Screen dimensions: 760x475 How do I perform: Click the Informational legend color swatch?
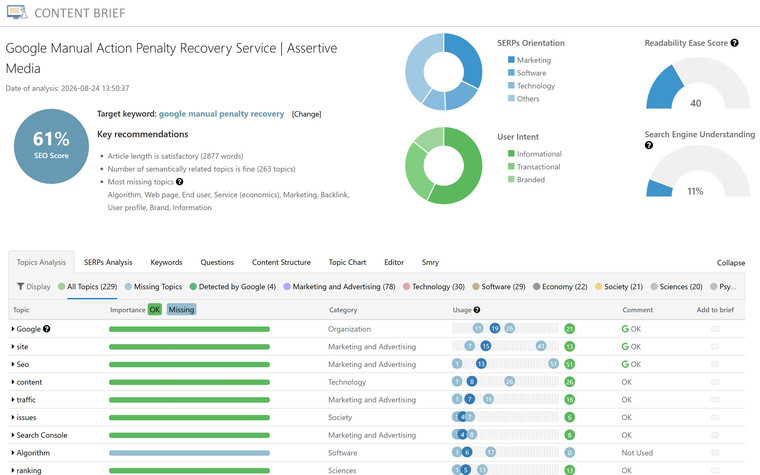click(x=511, y=154)
